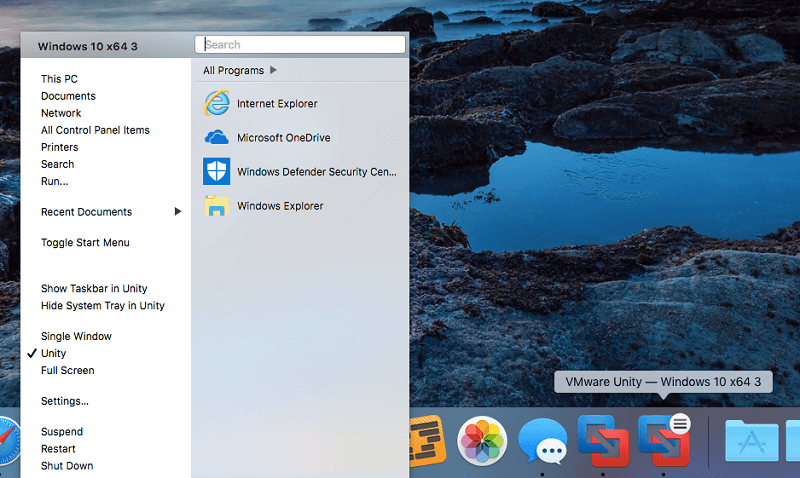Image resolution: width=800 pixels, height=478 pixels.
Task: Open All Control Panel Items
Action: tap(95, 131)
